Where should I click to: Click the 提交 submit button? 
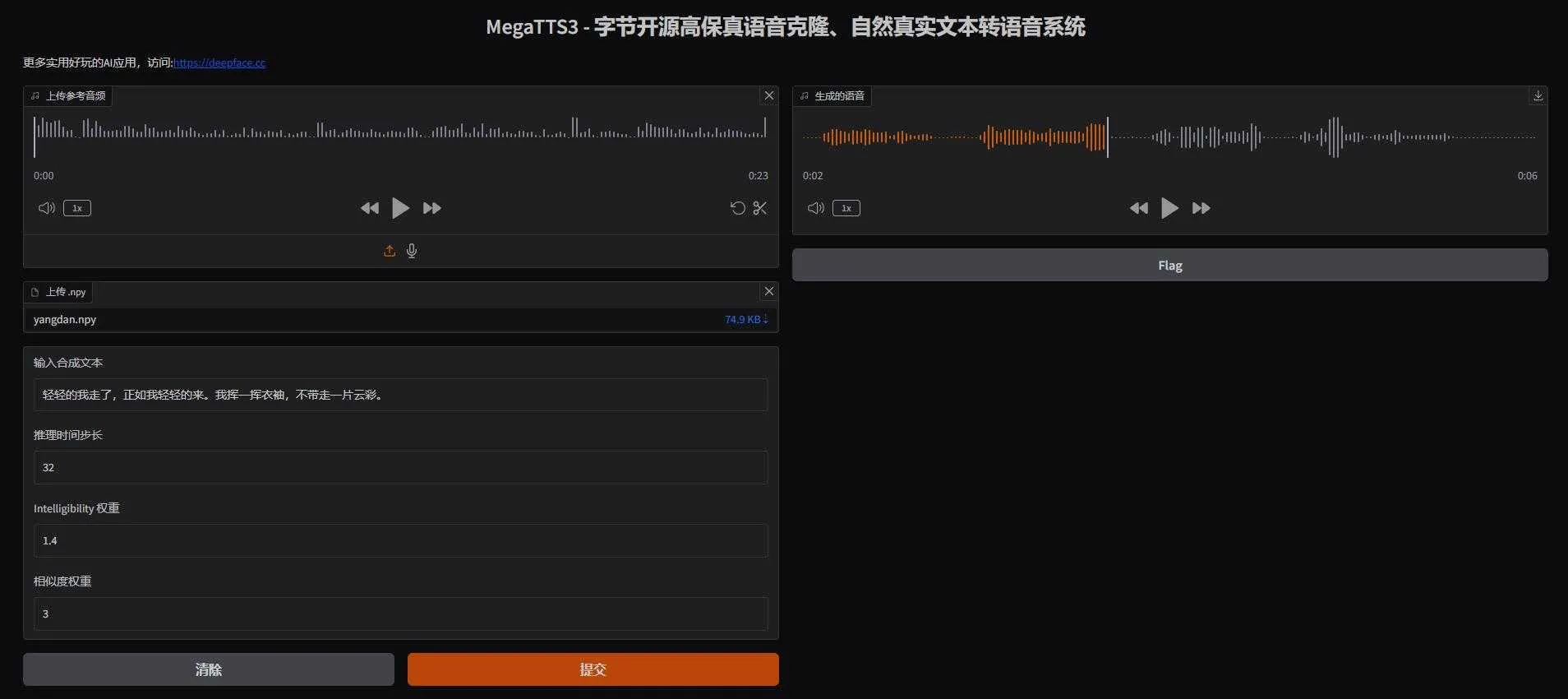pyautogui.click(x=593, y=669)
